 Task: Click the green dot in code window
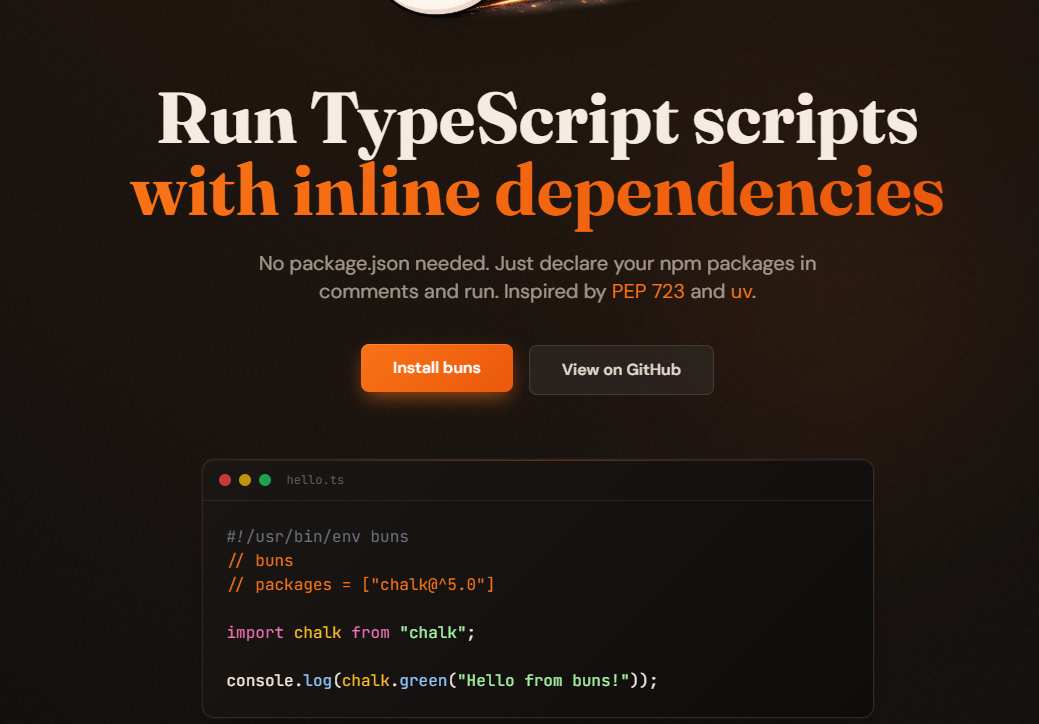tap(265, 480)
